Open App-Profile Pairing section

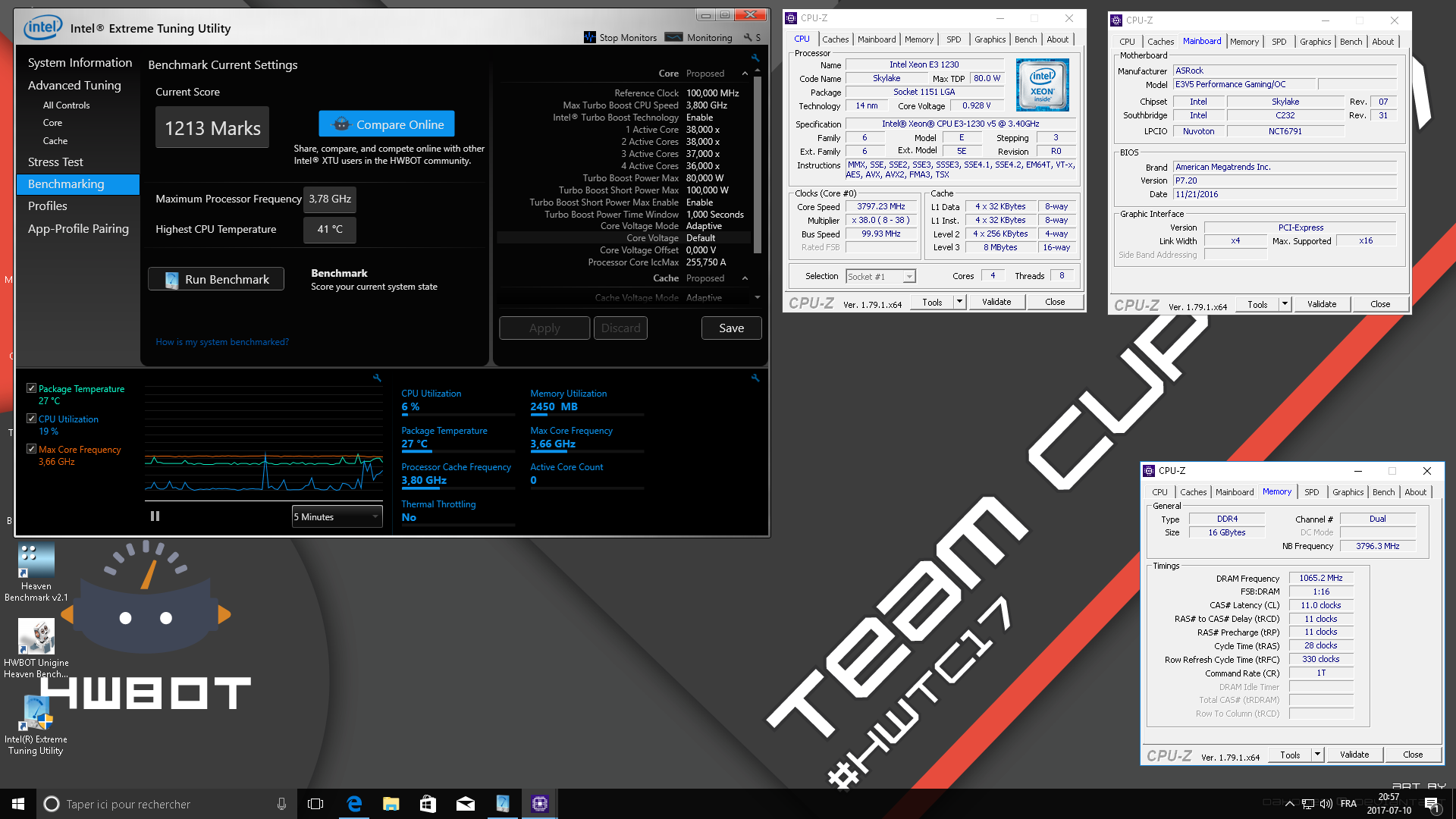tap(78, 229)
